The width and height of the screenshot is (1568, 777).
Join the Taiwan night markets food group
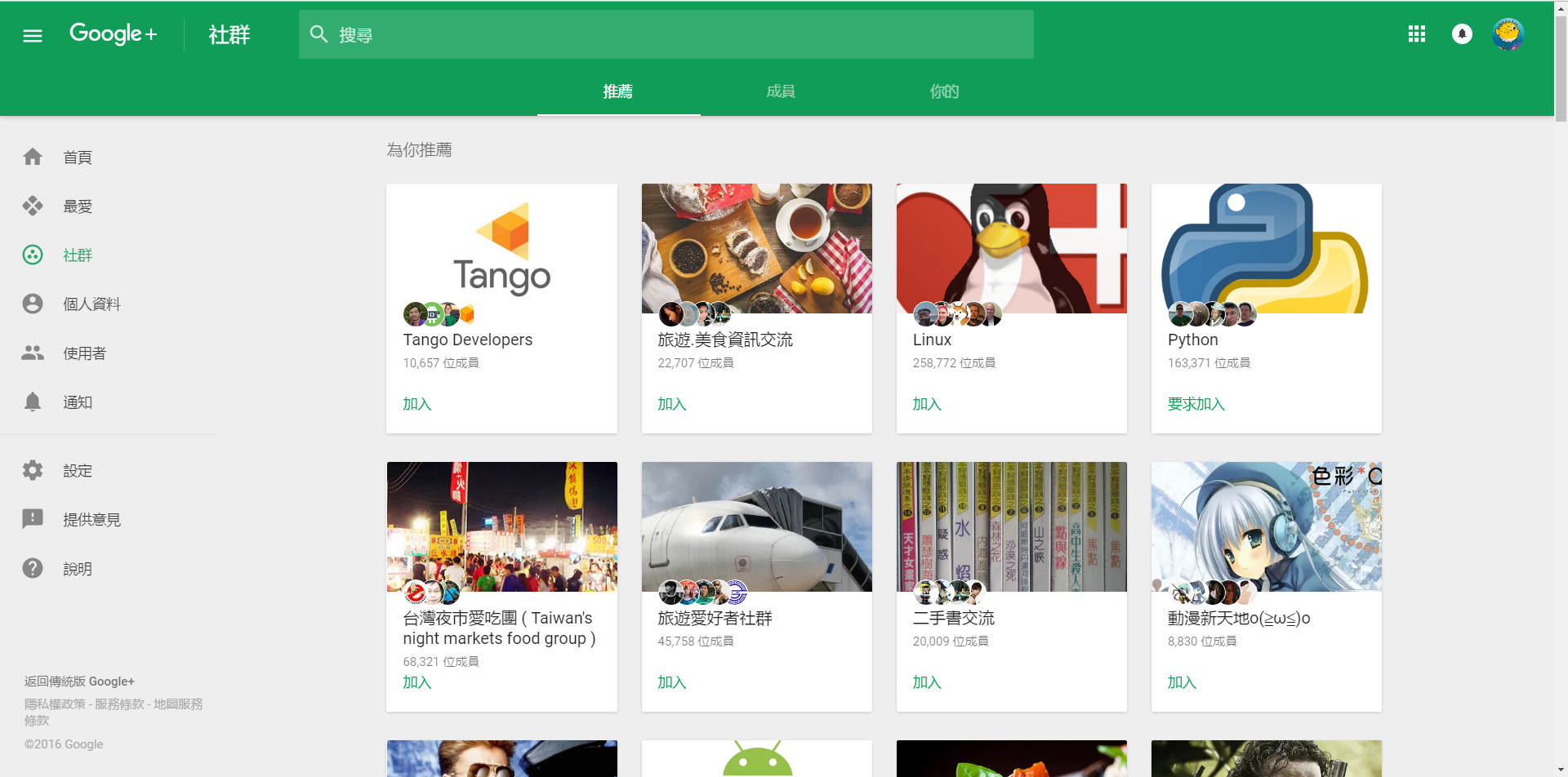pos(417,682)
